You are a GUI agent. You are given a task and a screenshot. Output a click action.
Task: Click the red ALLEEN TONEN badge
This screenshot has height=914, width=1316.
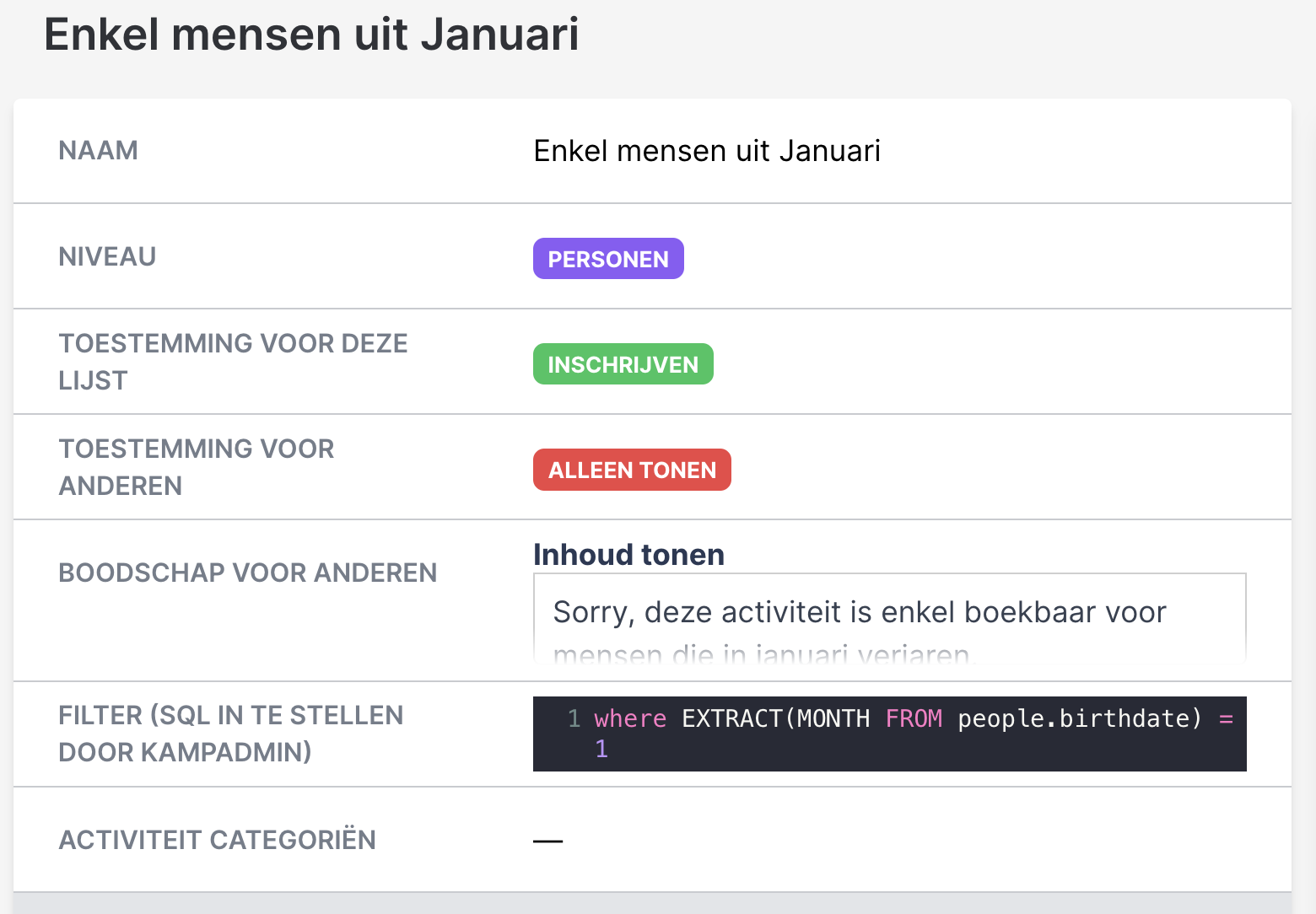pos(632,470)
